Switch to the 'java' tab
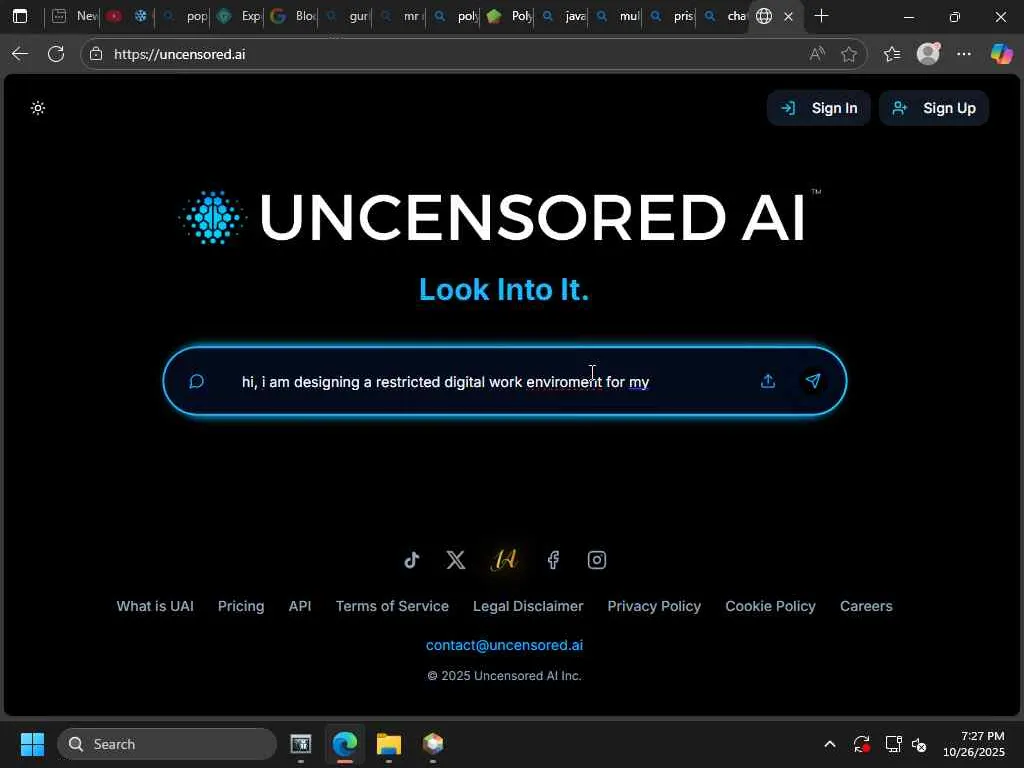This screenshot has height=768, width=1024. [x=563, y=16]
